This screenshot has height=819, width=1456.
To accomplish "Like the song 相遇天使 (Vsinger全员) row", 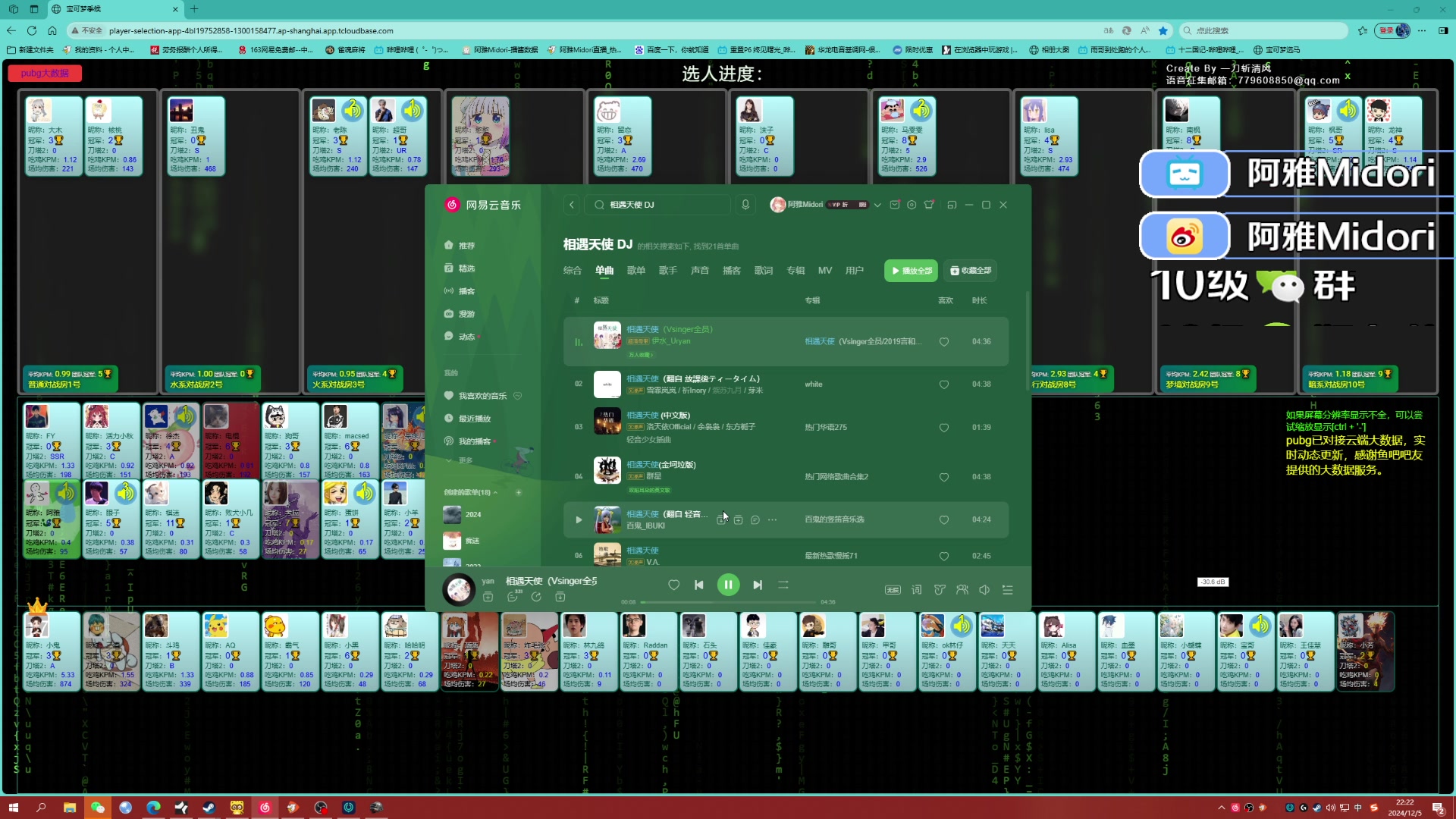I will [x=944, y=342].
